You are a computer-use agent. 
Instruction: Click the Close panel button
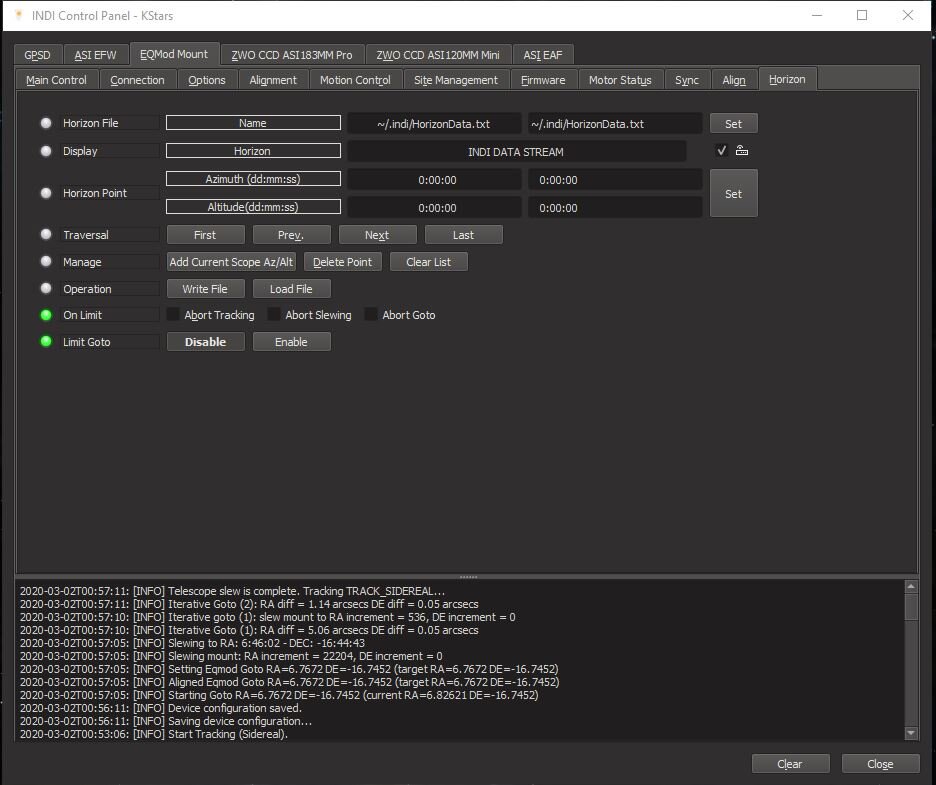point(880,764)
